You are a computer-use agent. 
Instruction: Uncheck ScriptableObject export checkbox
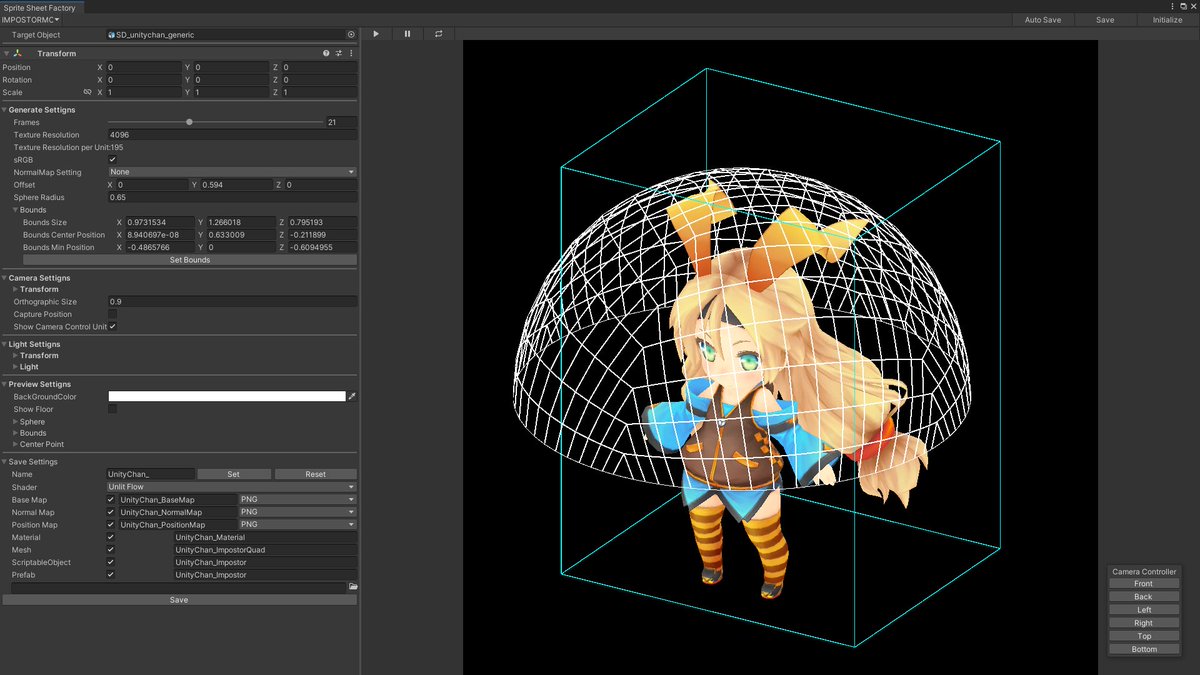[x=111, y=562]
